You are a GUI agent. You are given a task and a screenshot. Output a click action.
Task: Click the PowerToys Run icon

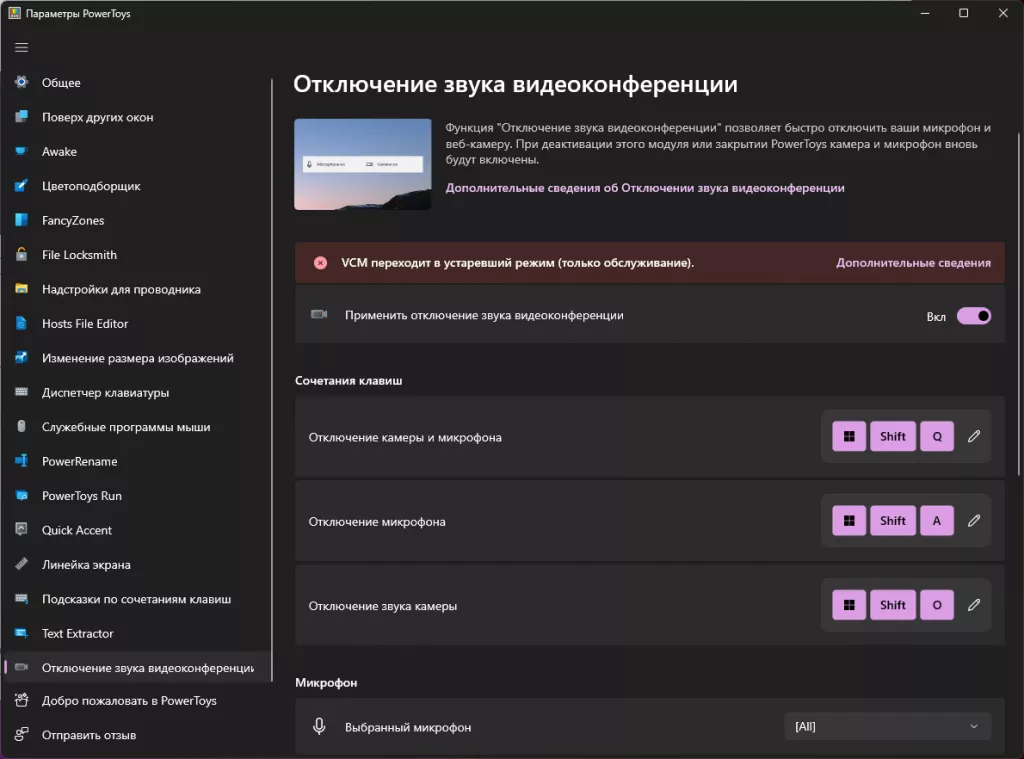pos(22,495)
